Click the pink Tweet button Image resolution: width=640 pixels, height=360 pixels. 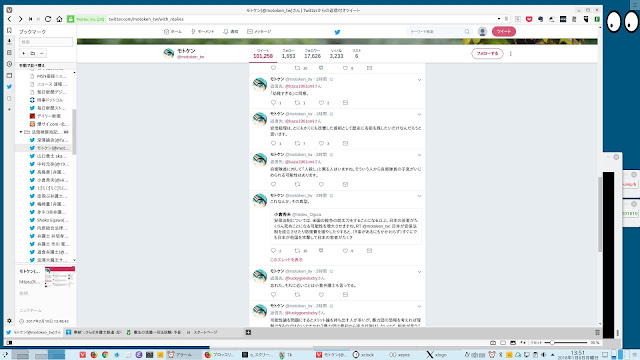tap(504, 31)
